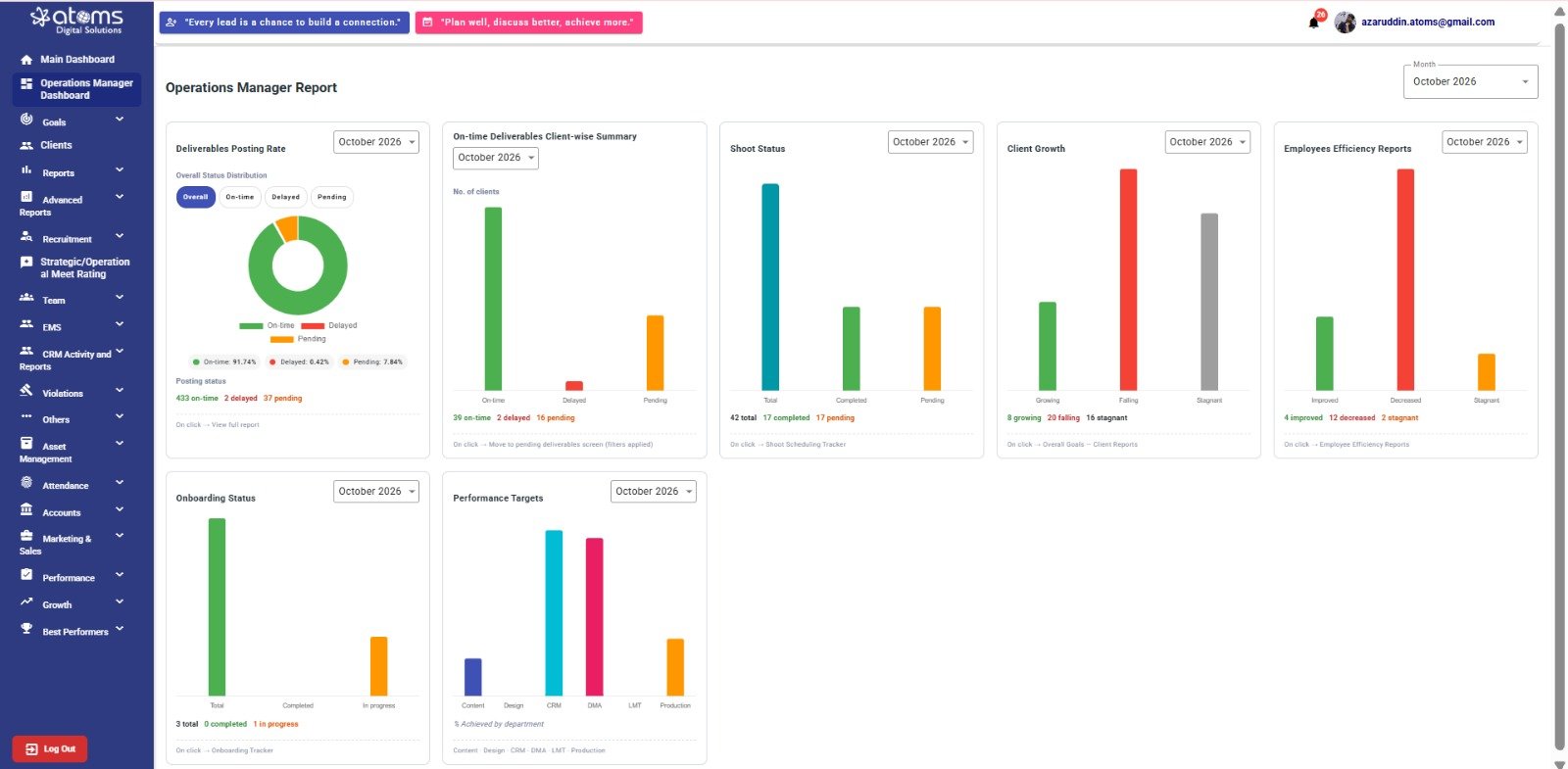Click the Atoms Digital Solutions logo
The height and width of the screenshot is (769, 1568).
(x=76, y=20)
